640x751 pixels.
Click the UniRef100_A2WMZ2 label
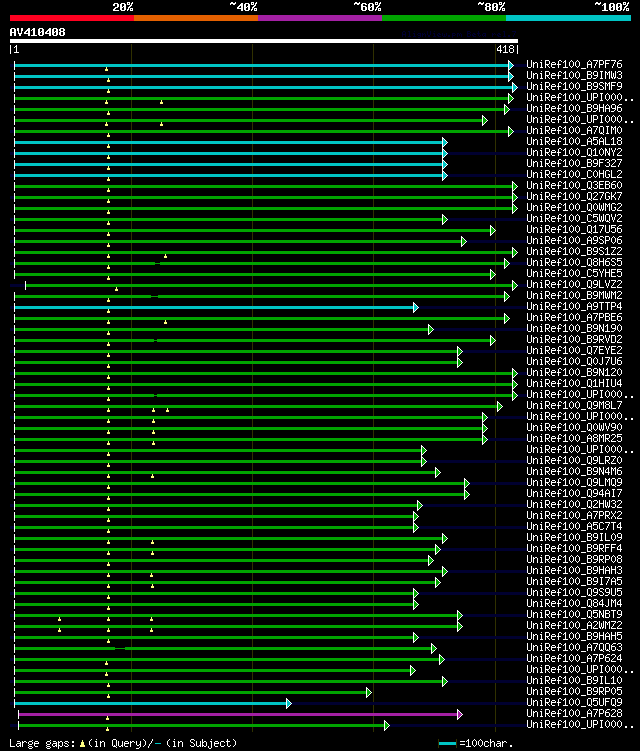[574, 626]
